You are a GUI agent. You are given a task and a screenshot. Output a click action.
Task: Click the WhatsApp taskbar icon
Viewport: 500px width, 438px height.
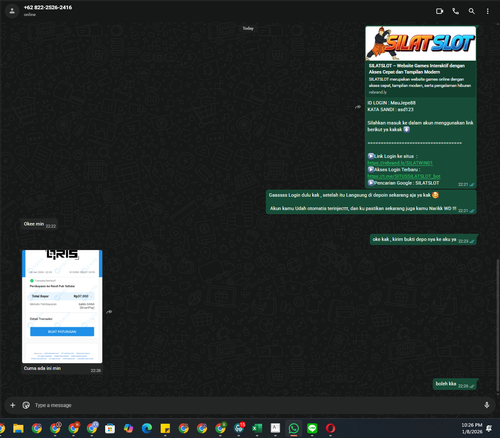[294, 428]
